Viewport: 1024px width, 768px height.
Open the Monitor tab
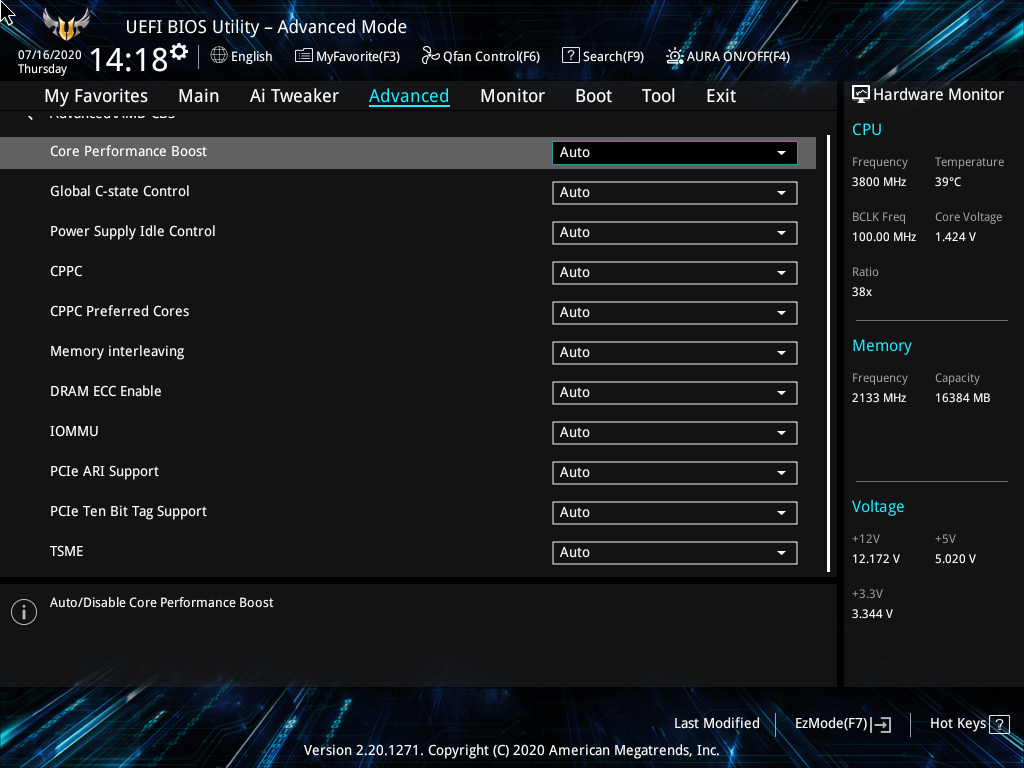(512, 96)
